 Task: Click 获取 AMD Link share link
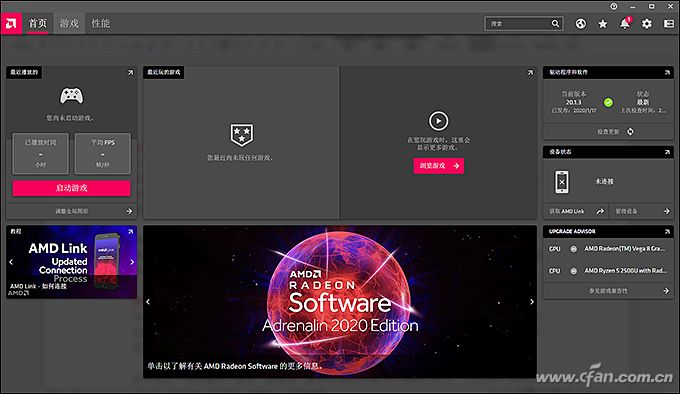[576, 211]
